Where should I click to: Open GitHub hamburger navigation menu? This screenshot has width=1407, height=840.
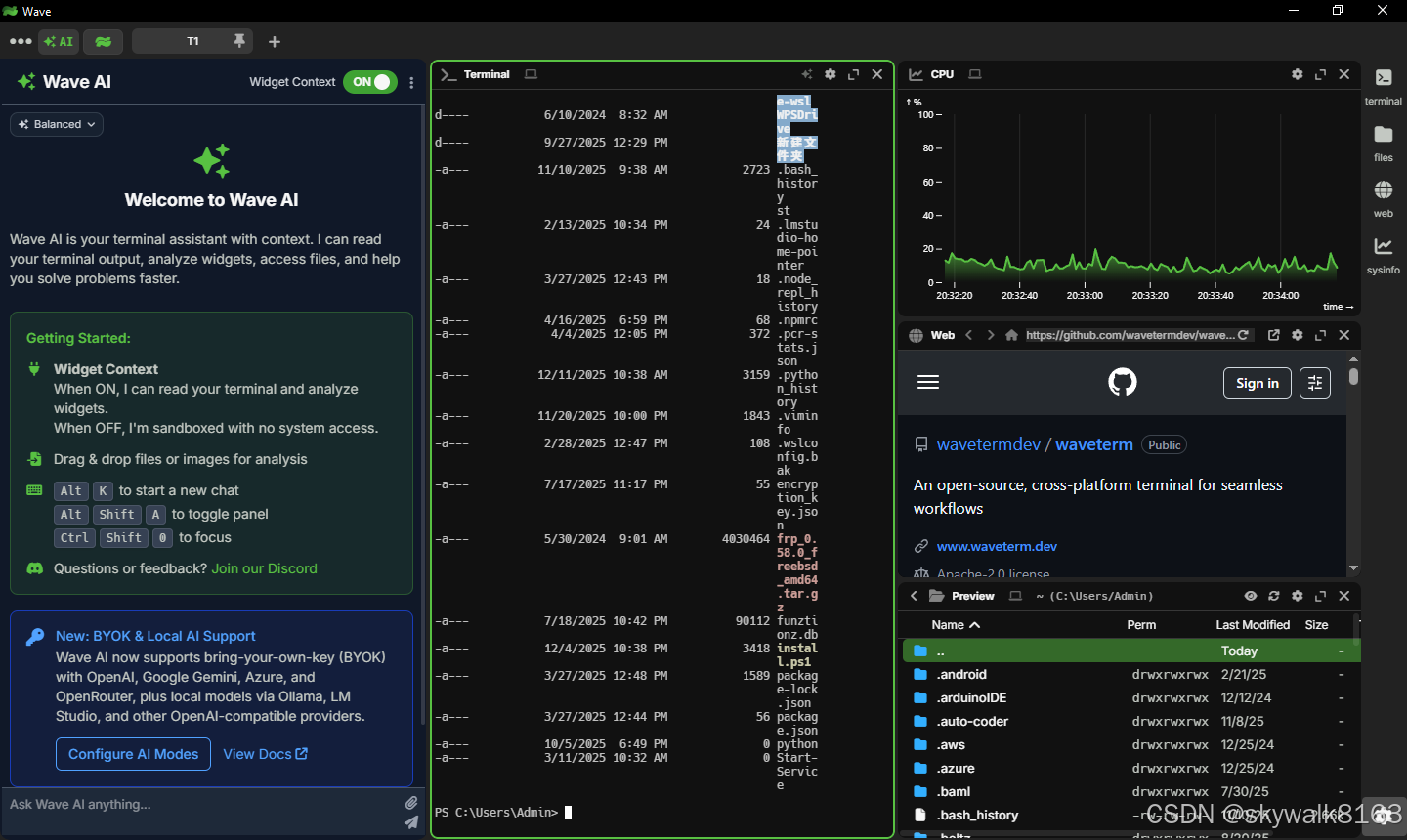coord(928,382)
